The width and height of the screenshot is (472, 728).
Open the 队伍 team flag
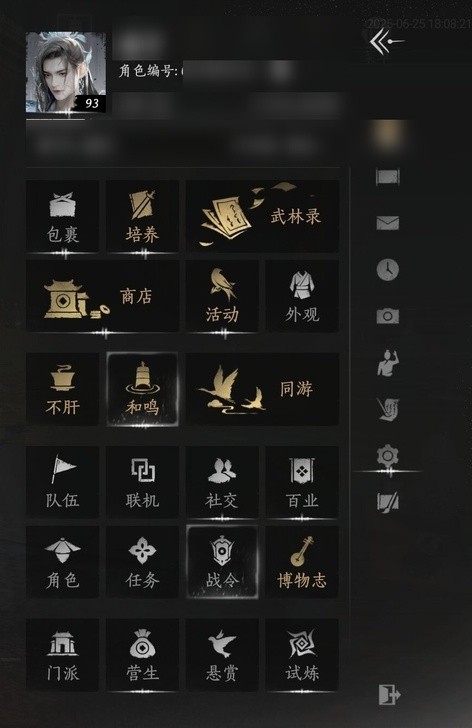point(63,482)
